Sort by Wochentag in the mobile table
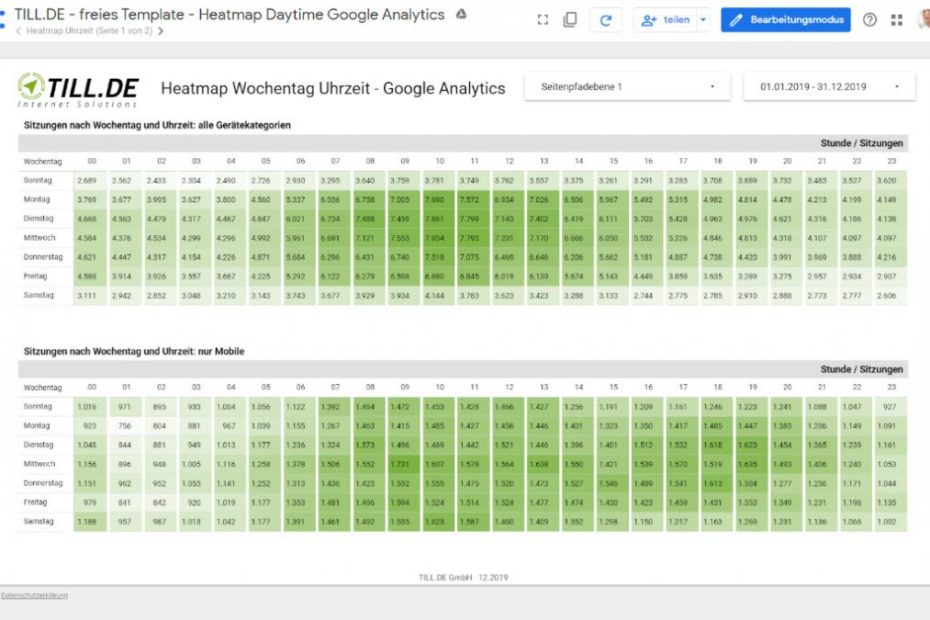Viewport: 930px width, 620px height. [43, 387]
